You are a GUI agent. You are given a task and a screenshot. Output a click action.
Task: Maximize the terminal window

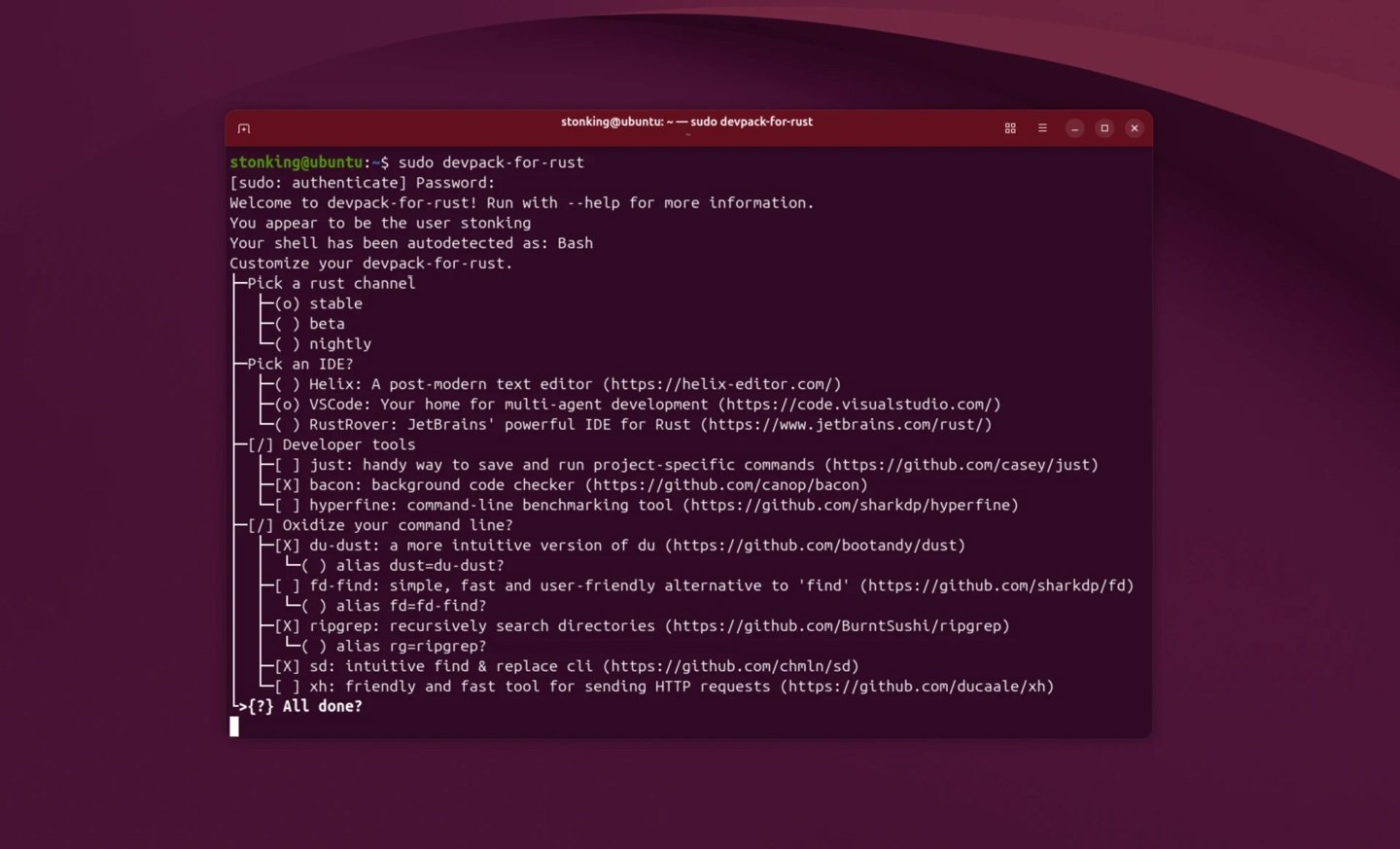pyautogui.click(x=1104, y=128)
